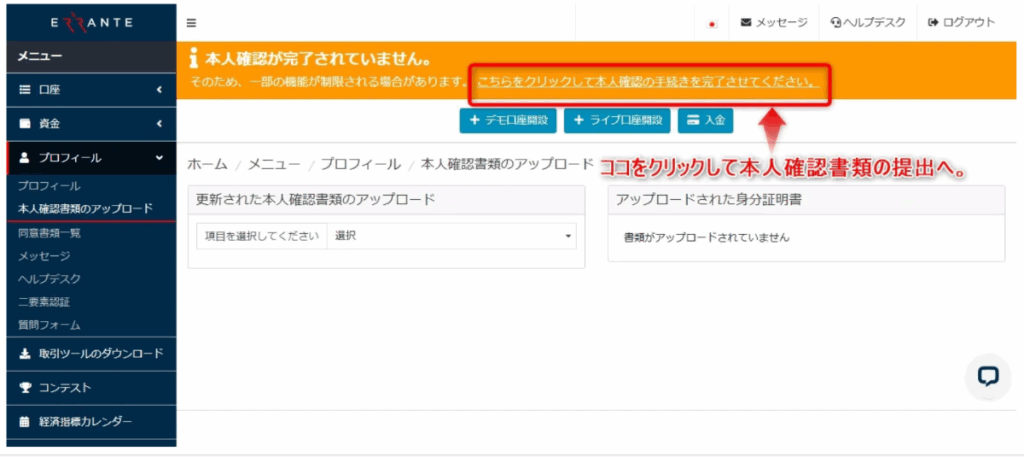
Task: Click the 入金 button
Action: (705, 121)
